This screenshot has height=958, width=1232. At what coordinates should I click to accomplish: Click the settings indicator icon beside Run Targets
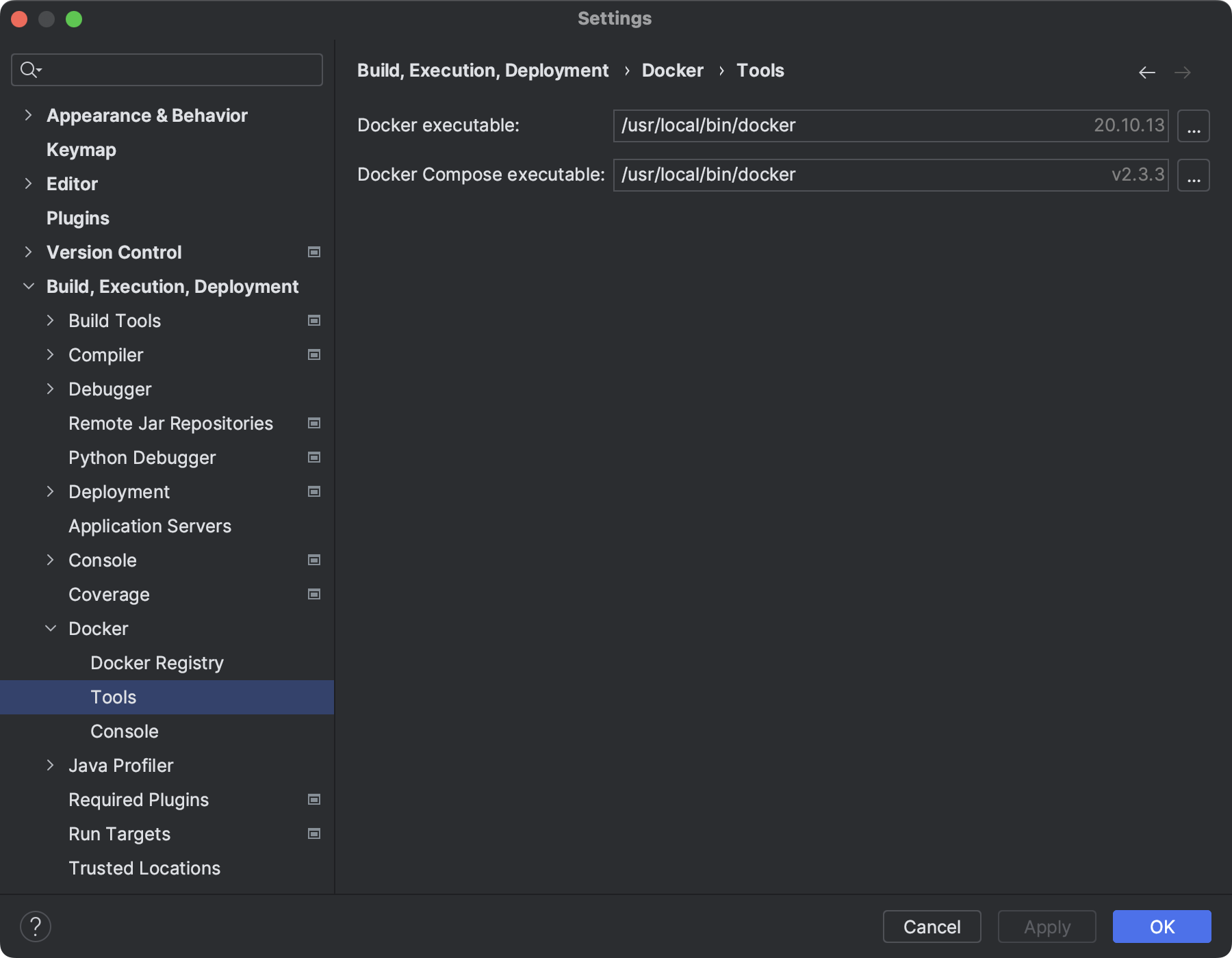pyautogui.click(x=313, y=833)
